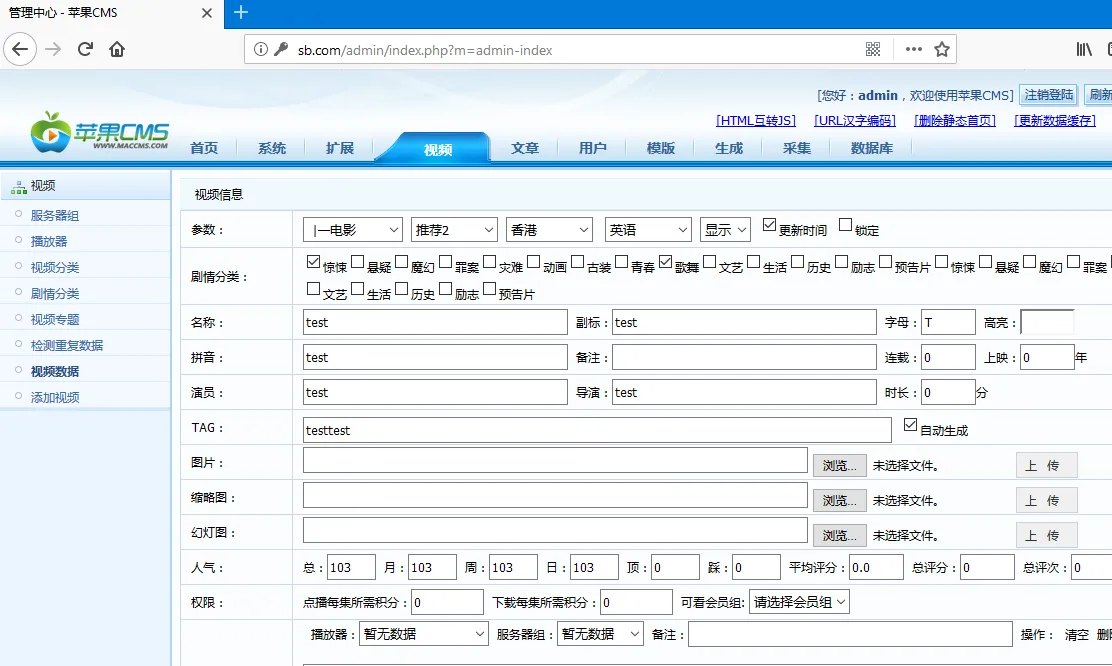Open the 请选择会员组 dropdown
1112x666 pixels.
[799, 602]
